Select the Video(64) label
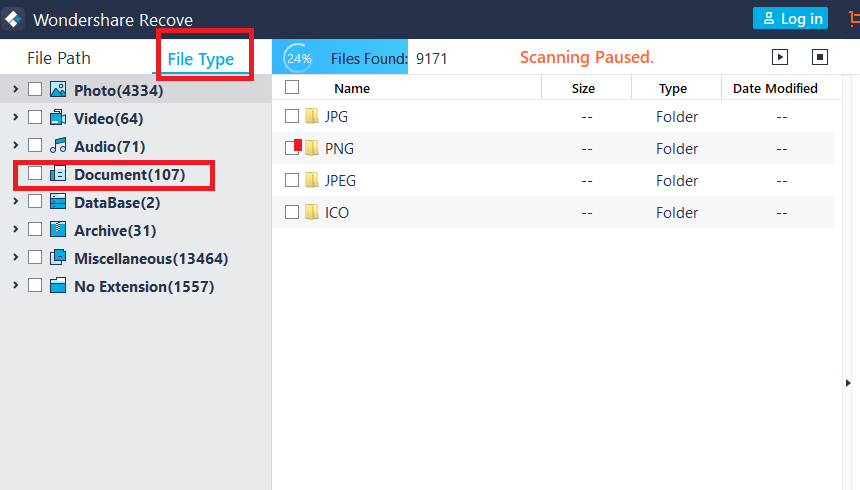 [109, 119]
